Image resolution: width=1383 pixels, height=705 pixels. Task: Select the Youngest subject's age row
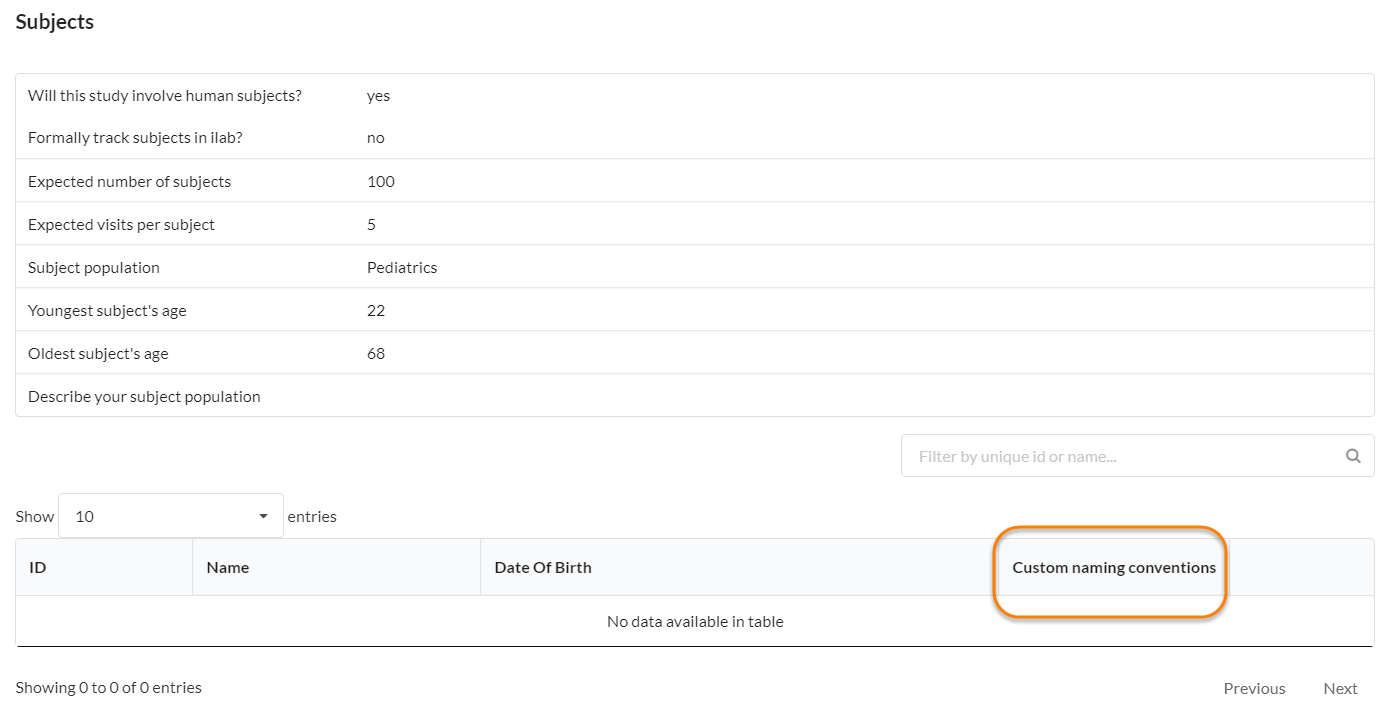click(x=107, y=310)
